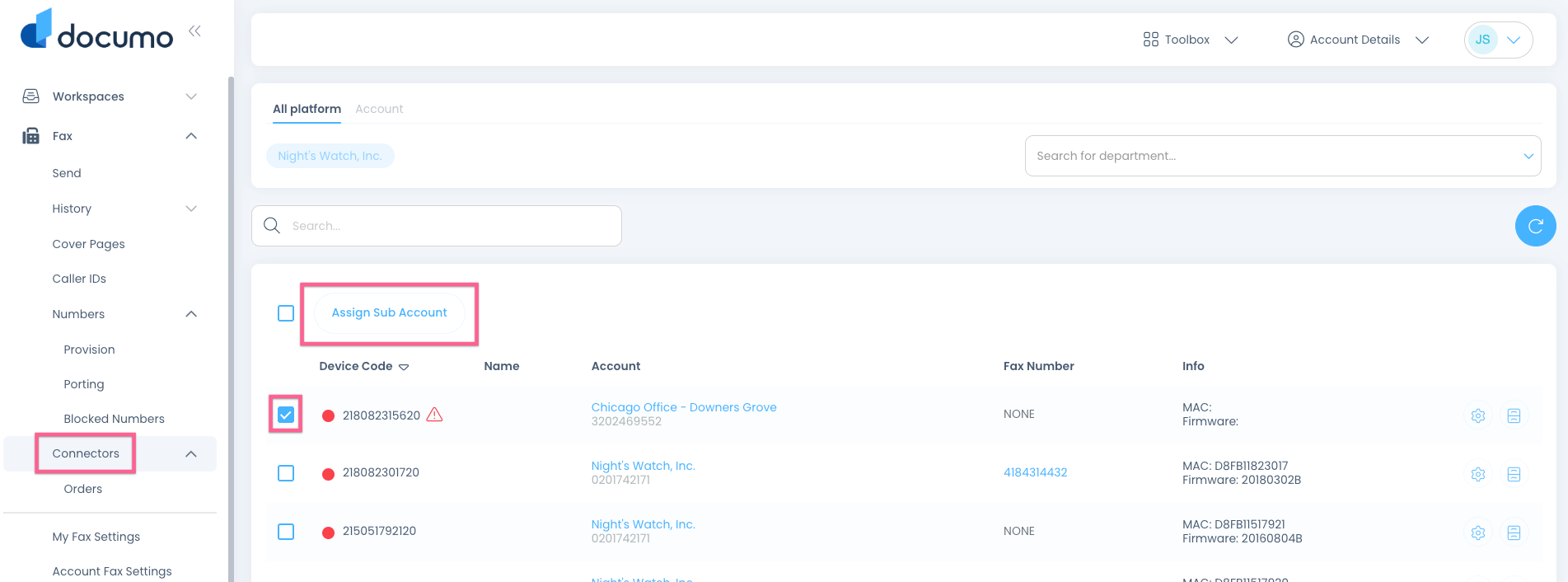The width and height of the screenshot is (1568, 582).
Task: Switch to the Account tab
Action: click(x=379, y=109)
